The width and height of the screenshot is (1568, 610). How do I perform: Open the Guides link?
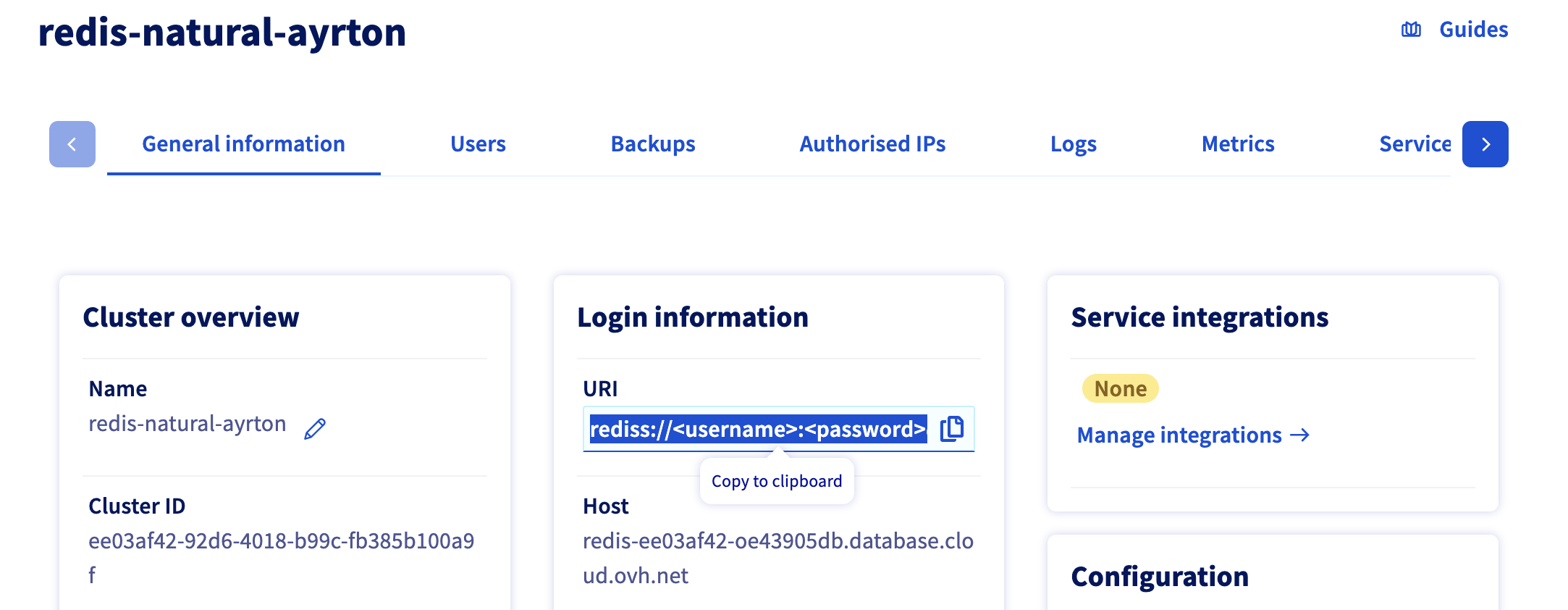coord(1454,30)
